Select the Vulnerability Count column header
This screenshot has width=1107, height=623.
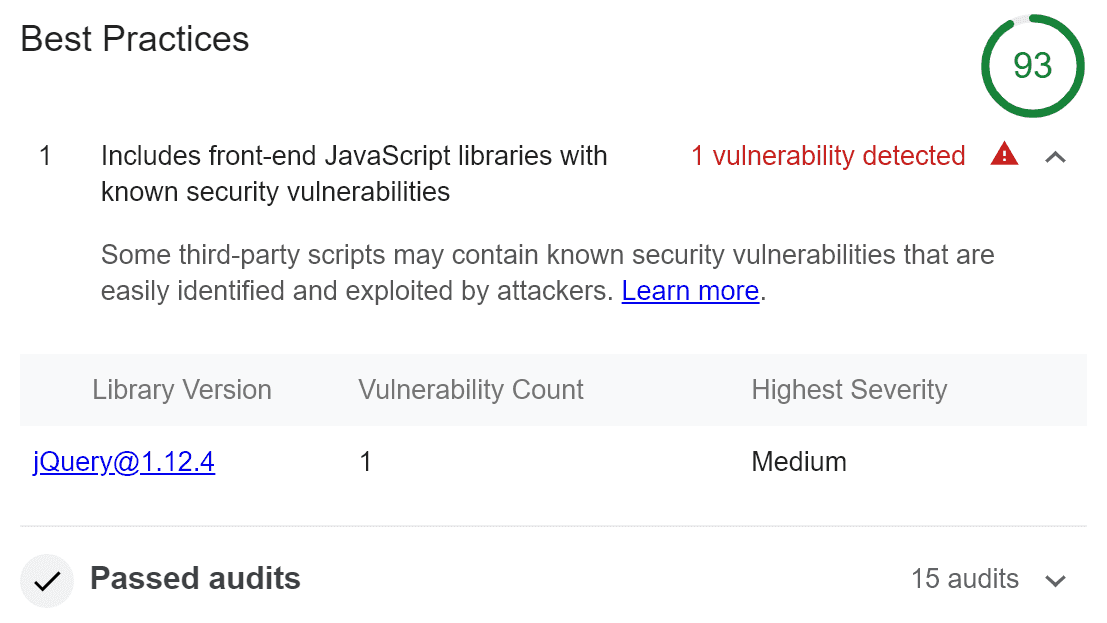pyautogui.click(x=471, y=390)
